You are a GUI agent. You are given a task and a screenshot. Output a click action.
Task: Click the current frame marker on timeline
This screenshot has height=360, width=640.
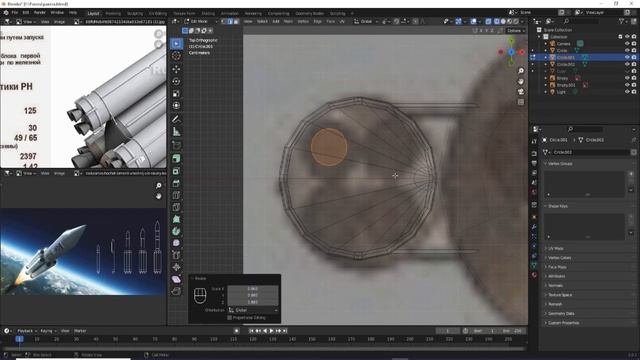[19, 339]
